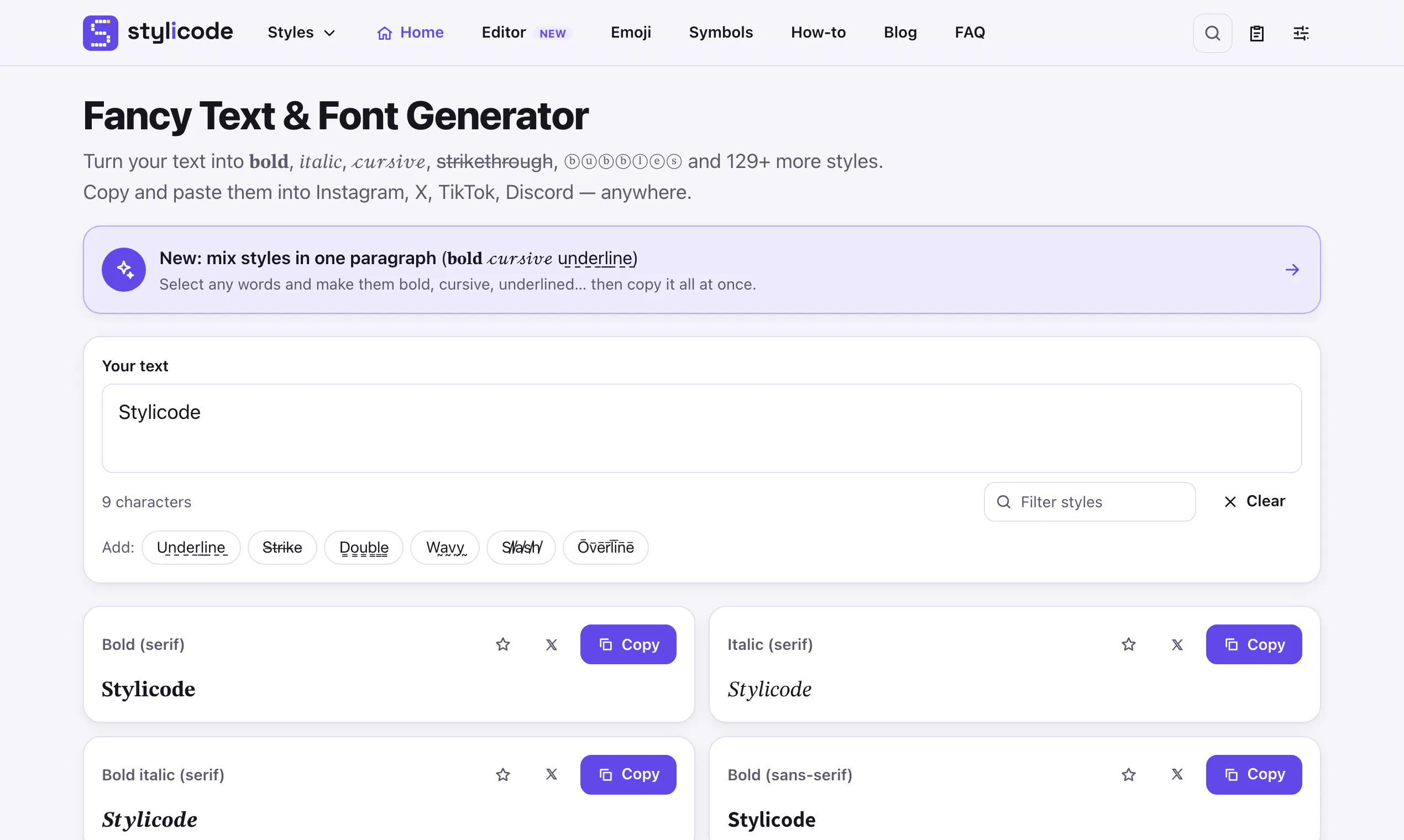Add Overline decoration
Image resolution: width=1404 pixels, height=840 pixels.
(605, 547)
